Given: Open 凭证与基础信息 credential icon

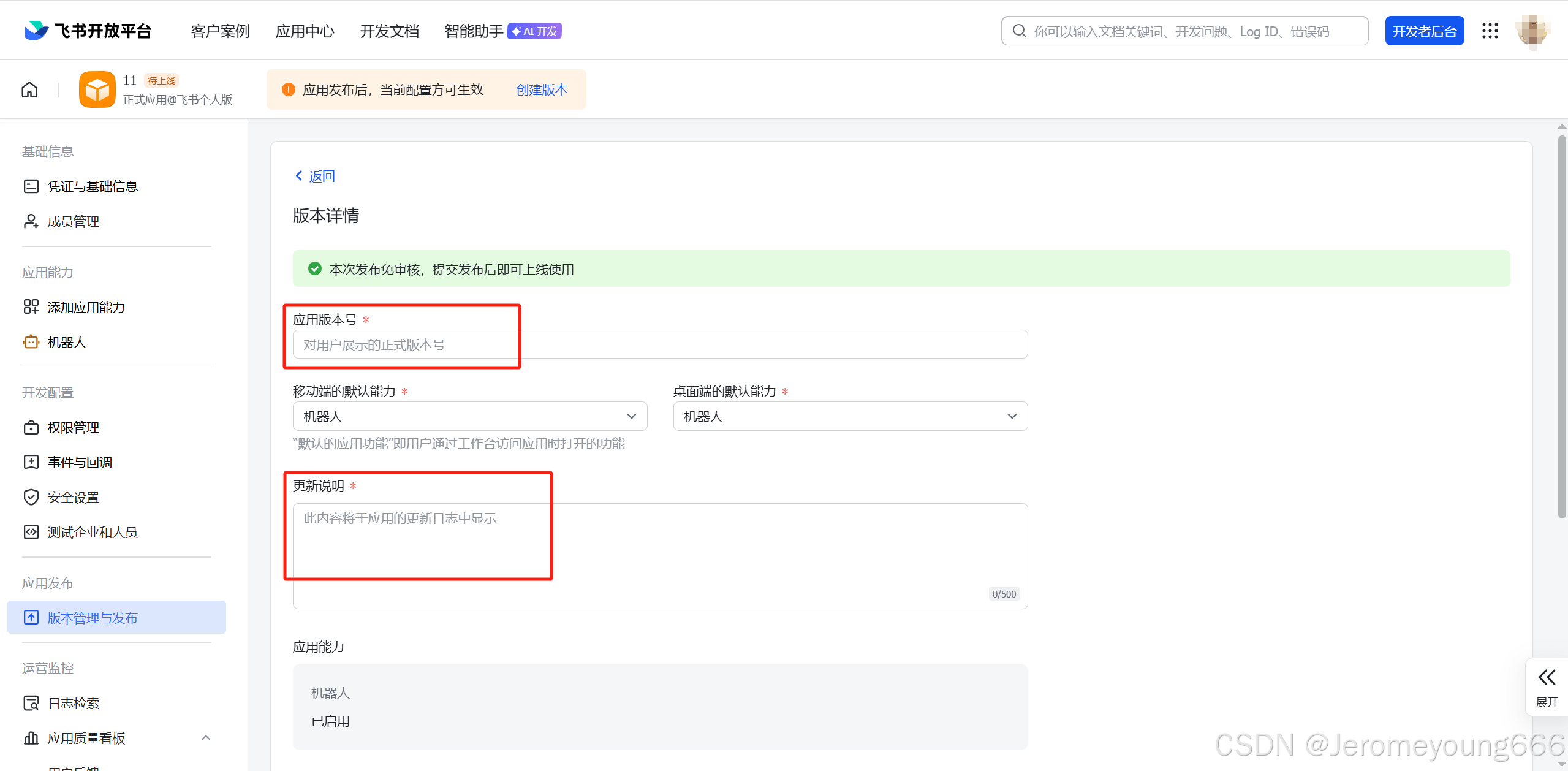Looking at the screenshot, I should point(31,186).
